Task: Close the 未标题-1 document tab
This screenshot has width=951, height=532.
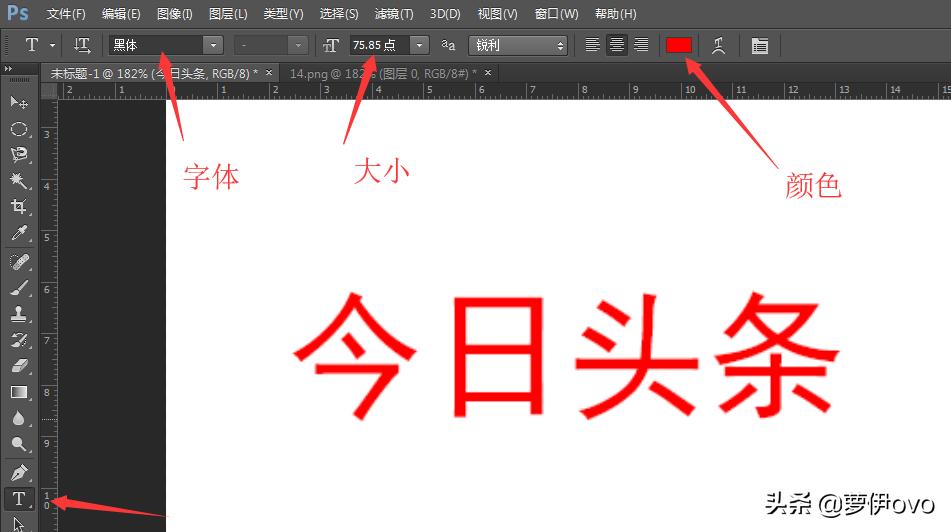Action: pyautogui.click(x=269, y=73)
